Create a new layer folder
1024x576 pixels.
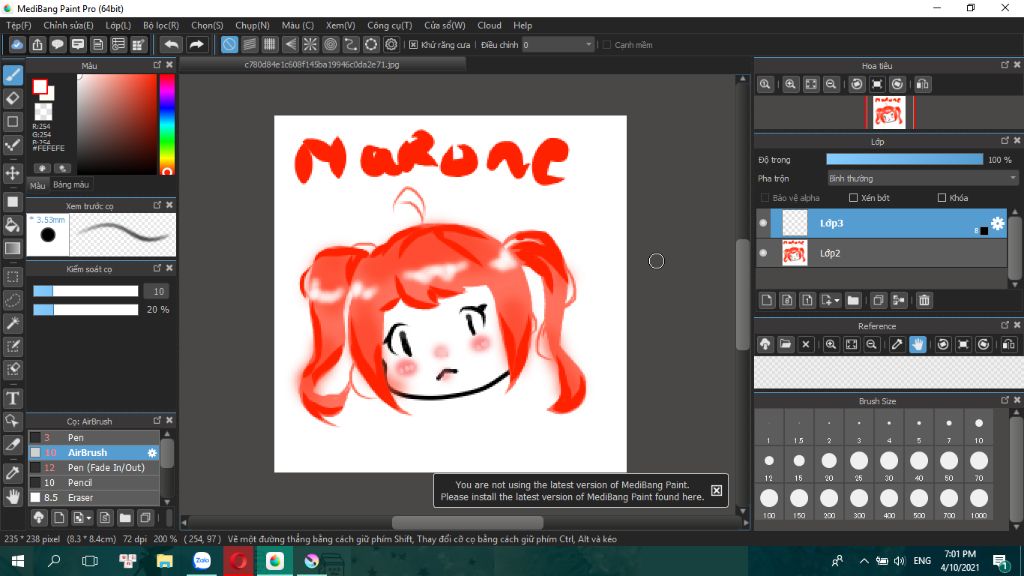point(853,300)
